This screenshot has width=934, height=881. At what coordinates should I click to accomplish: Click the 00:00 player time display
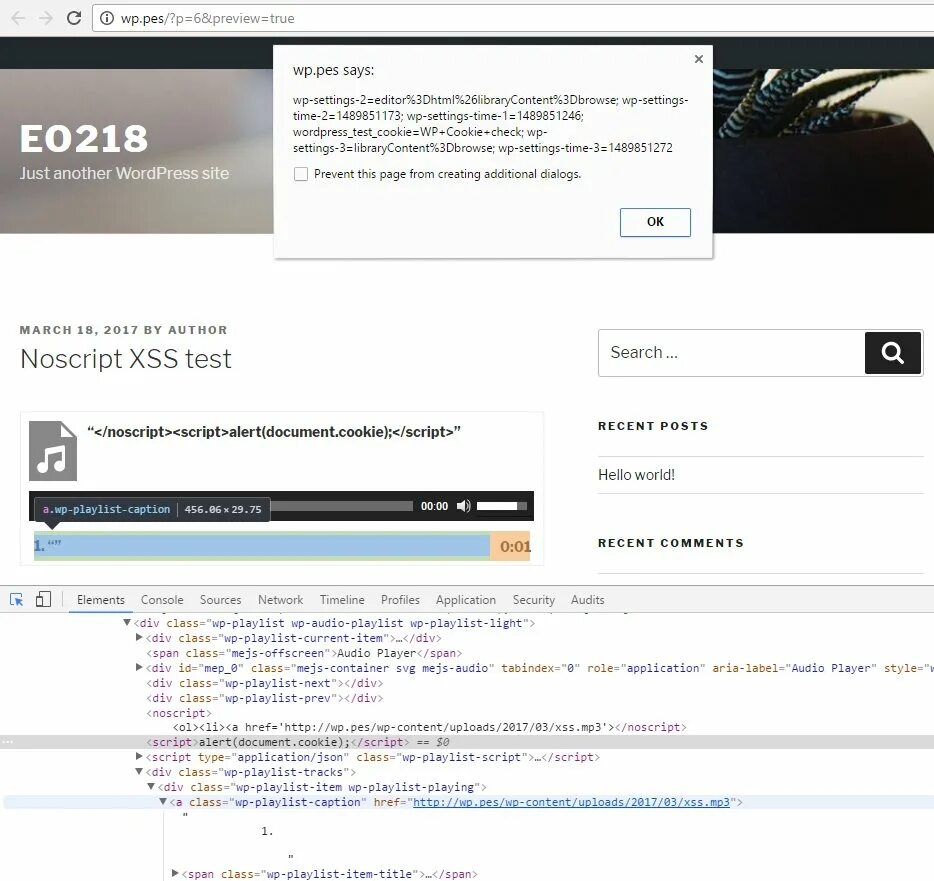tap(434, 506)
